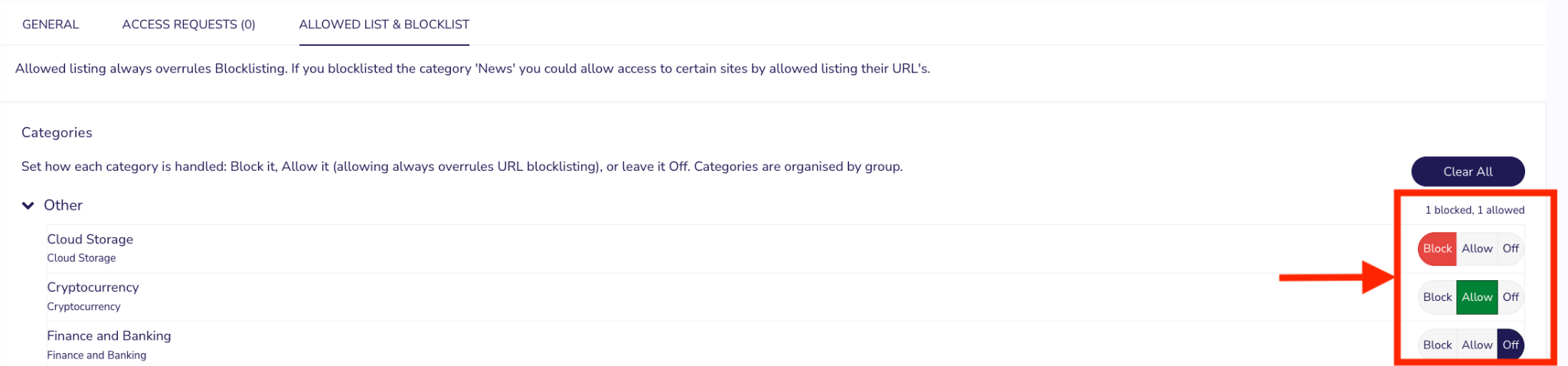Turn Cryptocurrency category Off

click(x=1511, y=297)
